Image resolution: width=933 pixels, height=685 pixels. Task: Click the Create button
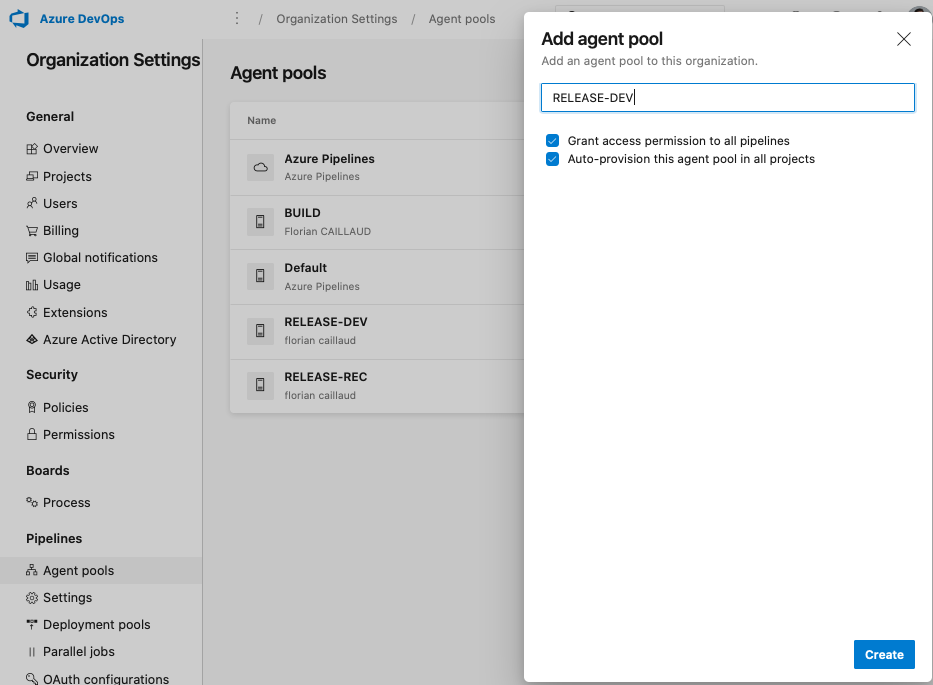884,655
